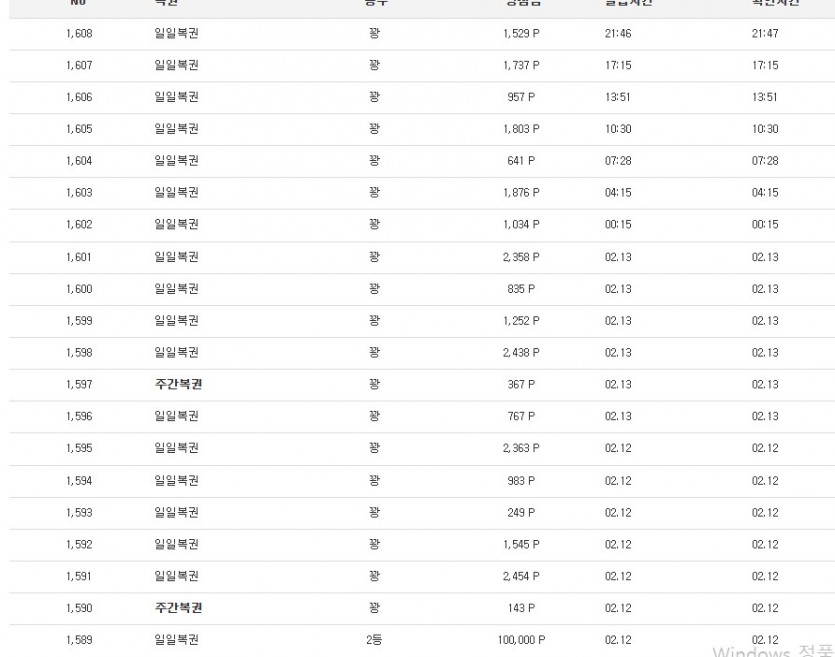Click the 1,529 P prize value

coord(521,34)
